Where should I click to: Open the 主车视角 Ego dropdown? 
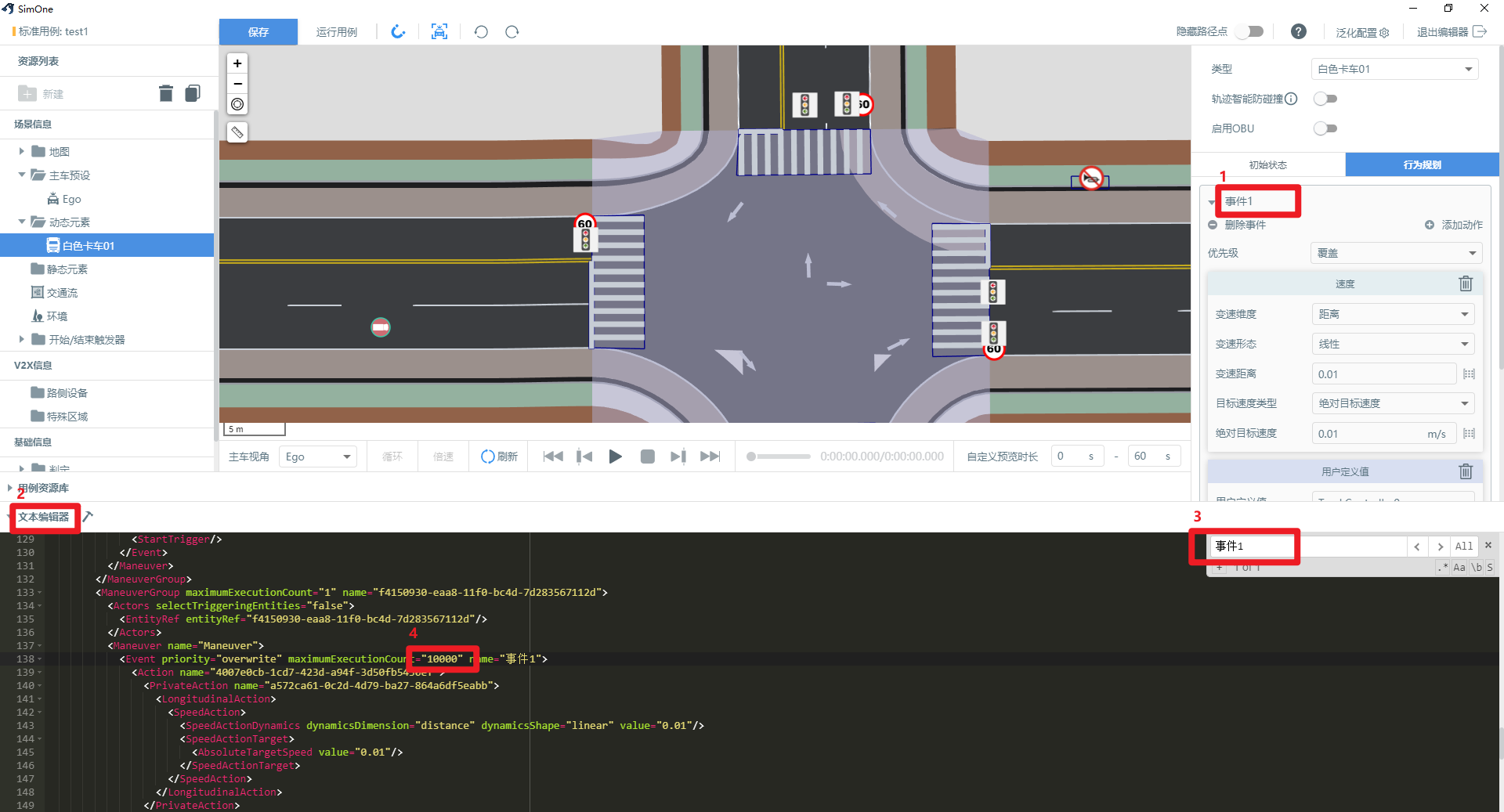click(318, 457)
